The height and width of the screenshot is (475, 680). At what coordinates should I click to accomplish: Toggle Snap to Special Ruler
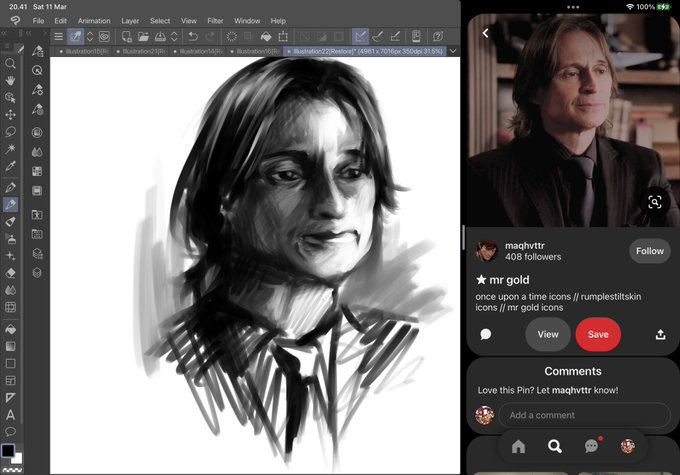378,36
